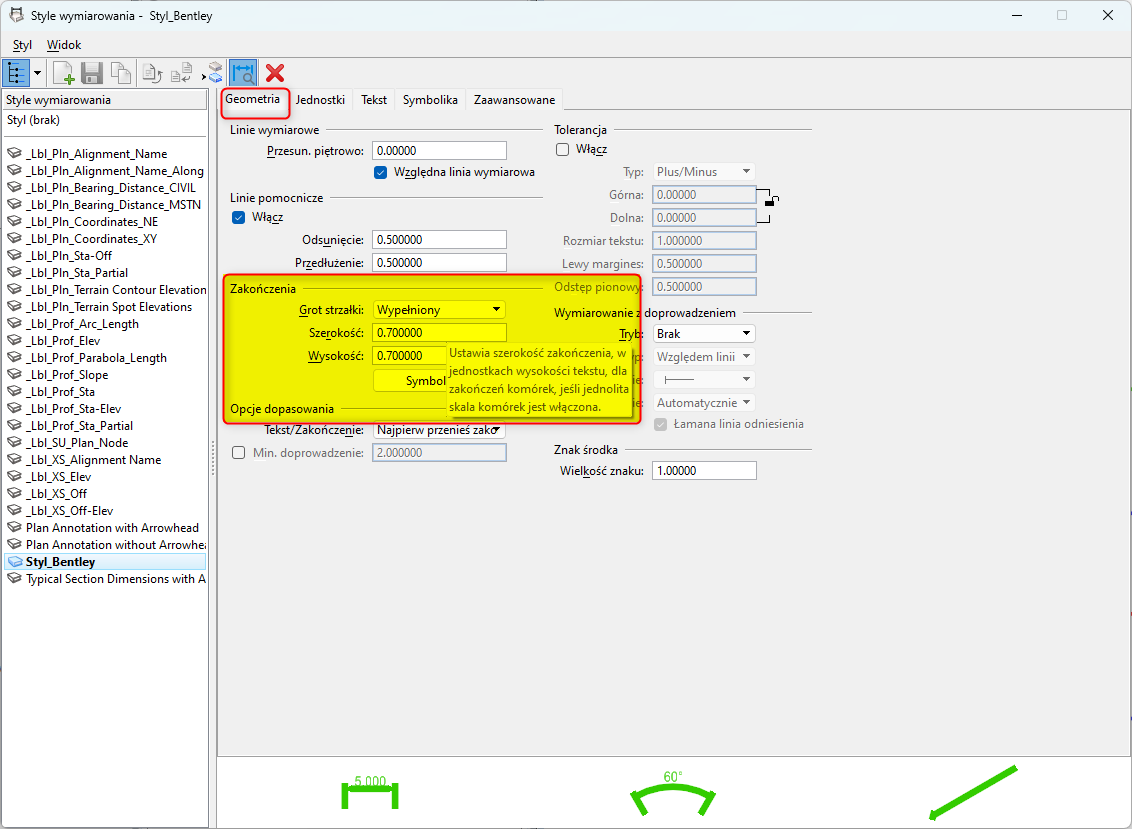Toggle the Min. doprowadzenie checkbox
The width and height of the screenshot is (1132, 829).
[238, 452]
